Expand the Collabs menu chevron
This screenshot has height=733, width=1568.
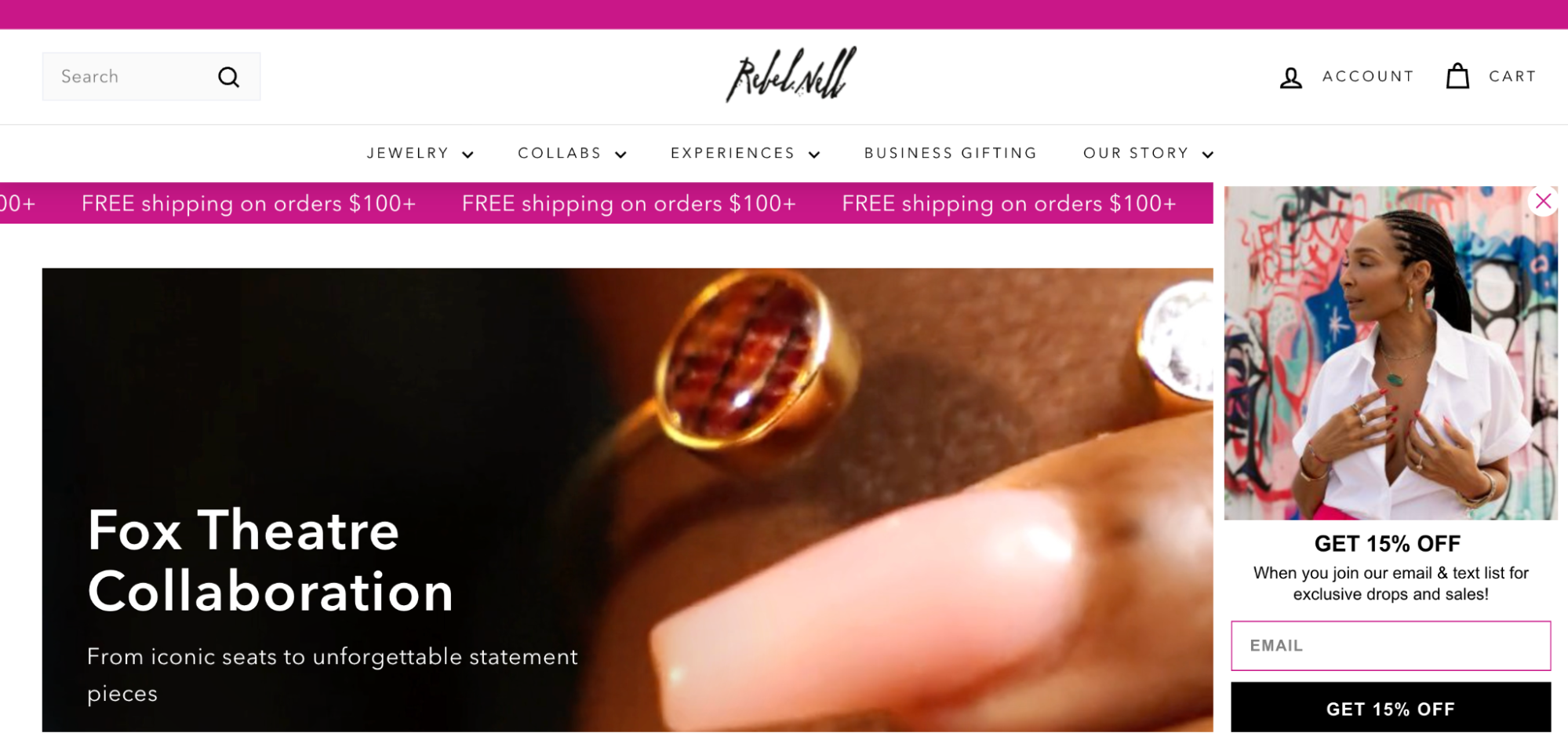(x=620, y=155)
